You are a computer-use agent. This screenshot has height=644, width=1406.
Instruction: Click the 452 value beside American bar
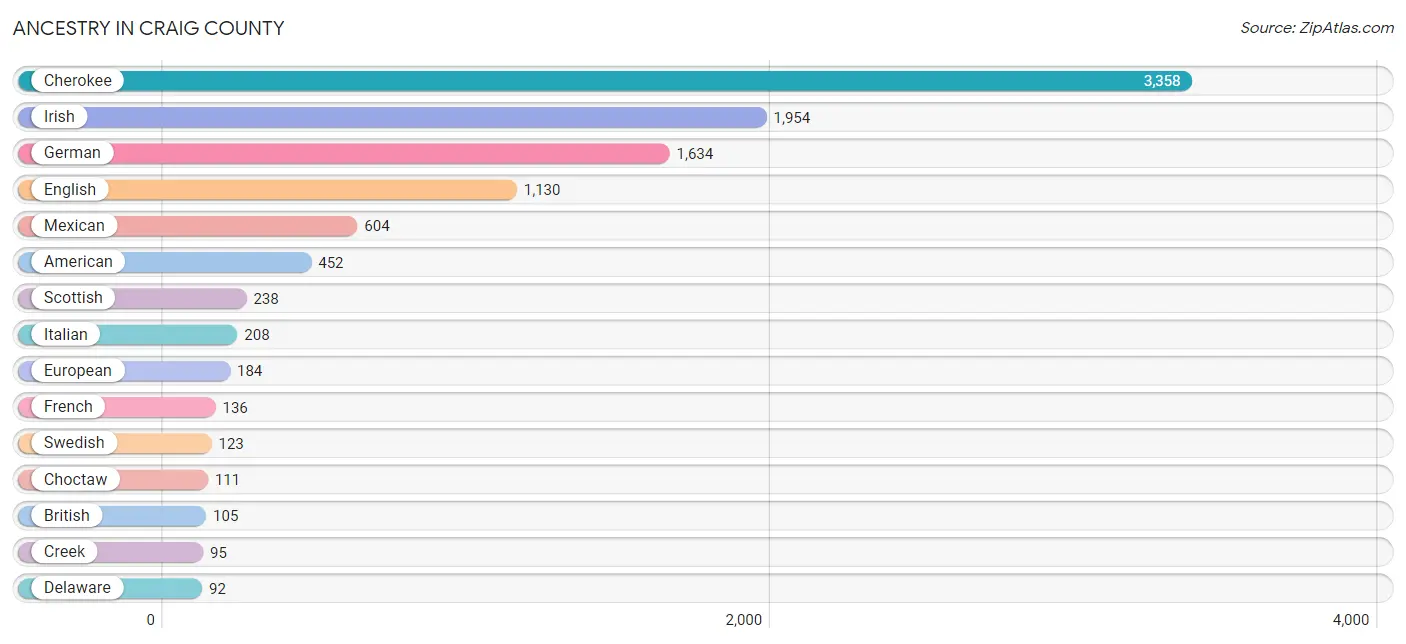(x=331, y=262)
